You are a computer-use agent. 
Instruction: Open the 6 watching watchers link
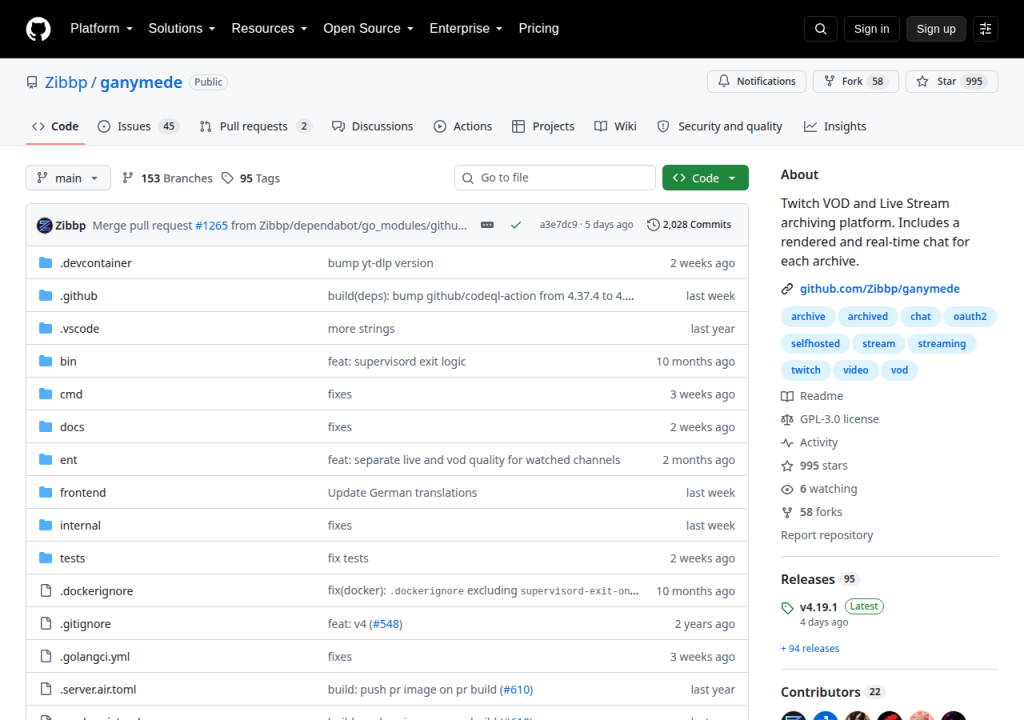coord(819,489)
